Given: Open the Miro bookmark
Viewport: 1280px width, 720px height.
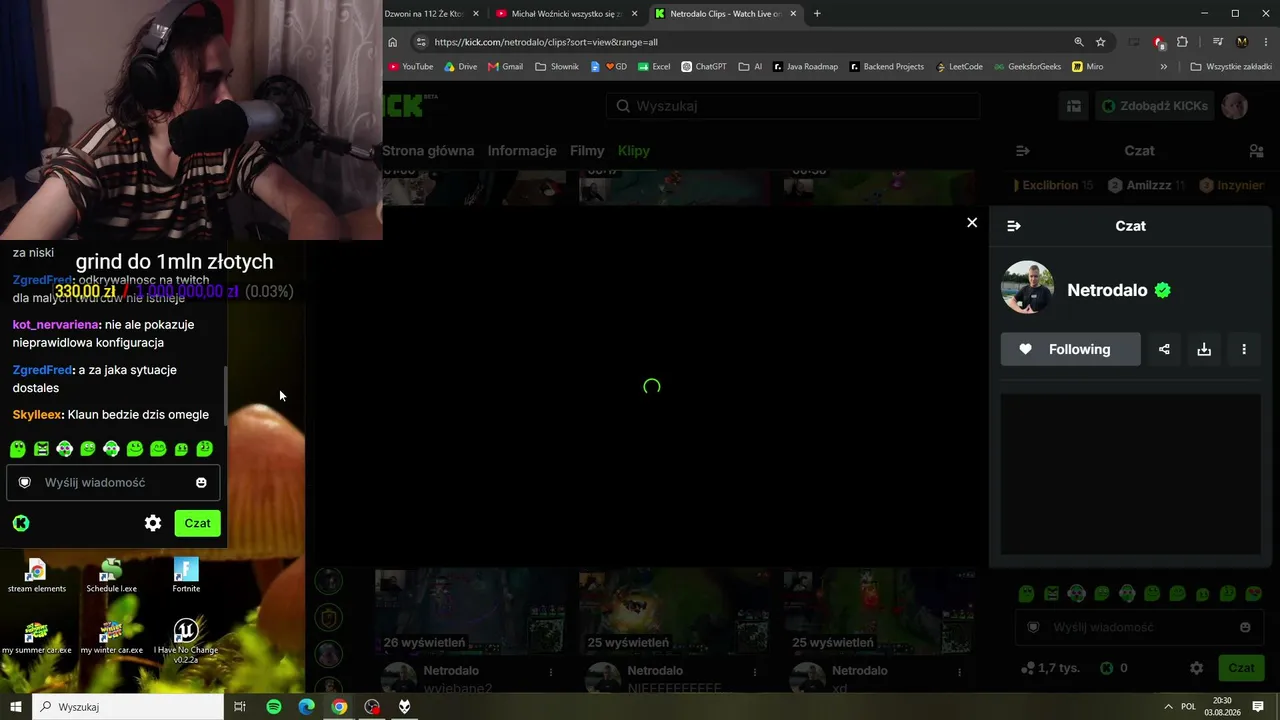Looking at the screenshot, I should [x=1088, y=67].
